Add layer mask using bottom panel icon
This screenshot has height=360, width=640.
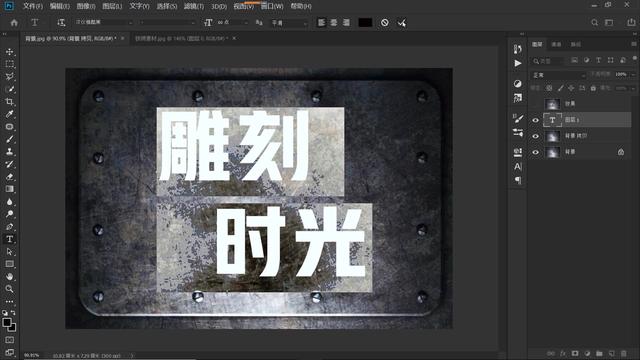(575, 353)
